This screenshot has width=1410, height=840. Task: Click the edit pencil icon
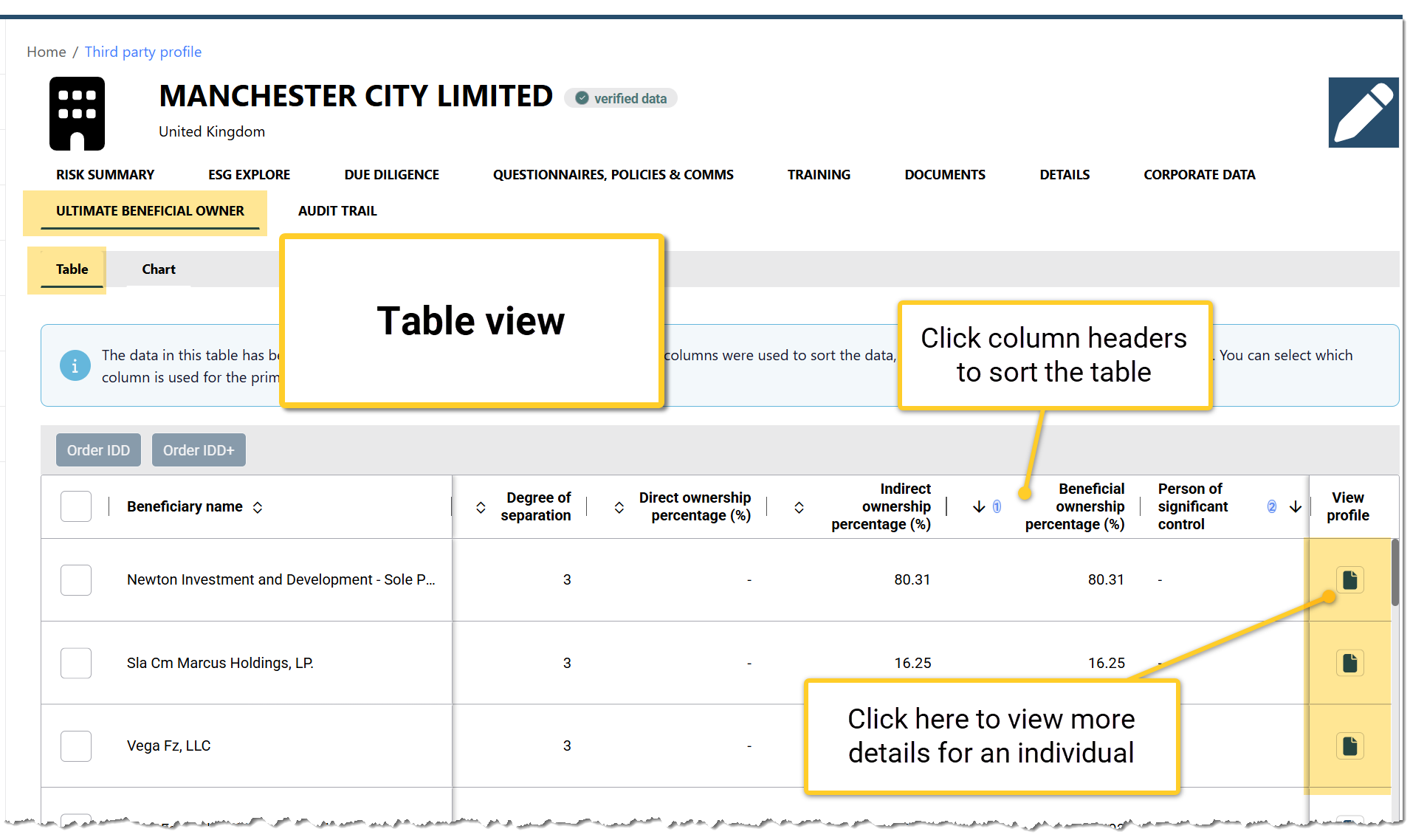click(1363, 113)
